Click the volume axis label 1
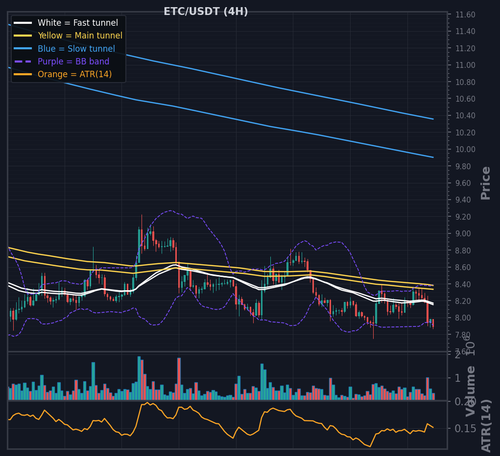 458,378
